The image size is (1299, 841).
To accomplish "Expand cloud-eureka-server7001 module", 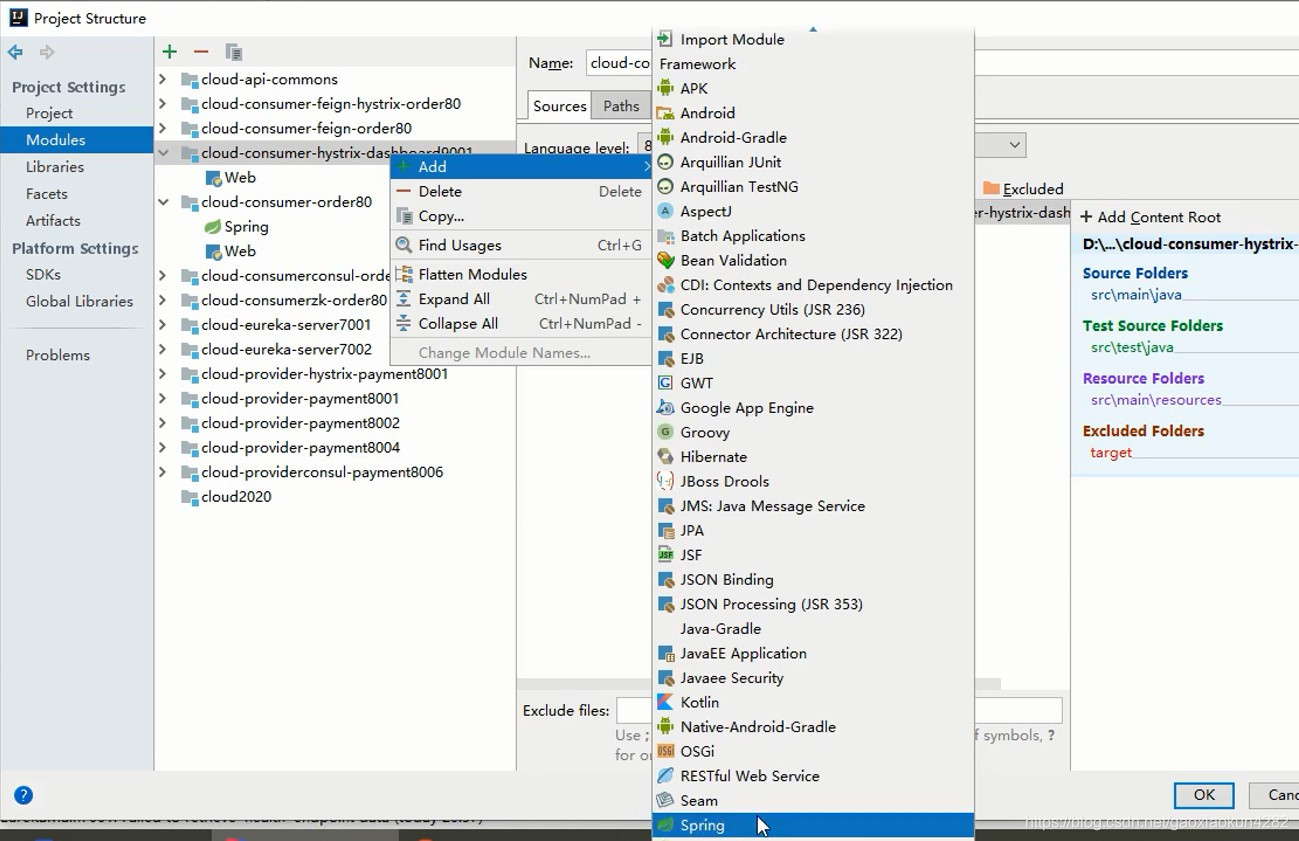I will pos(163,324).
